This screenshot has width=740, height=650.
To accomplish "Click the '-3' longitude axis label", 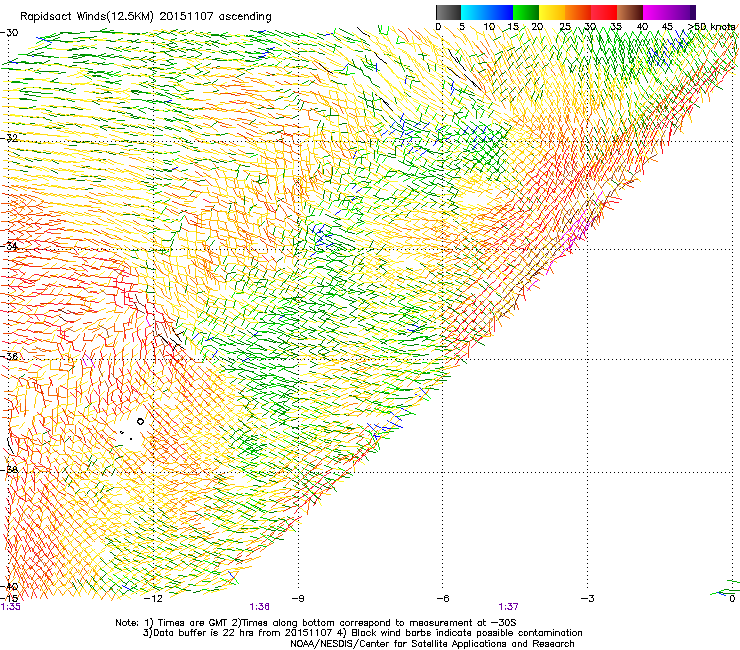I will point(587,599).
